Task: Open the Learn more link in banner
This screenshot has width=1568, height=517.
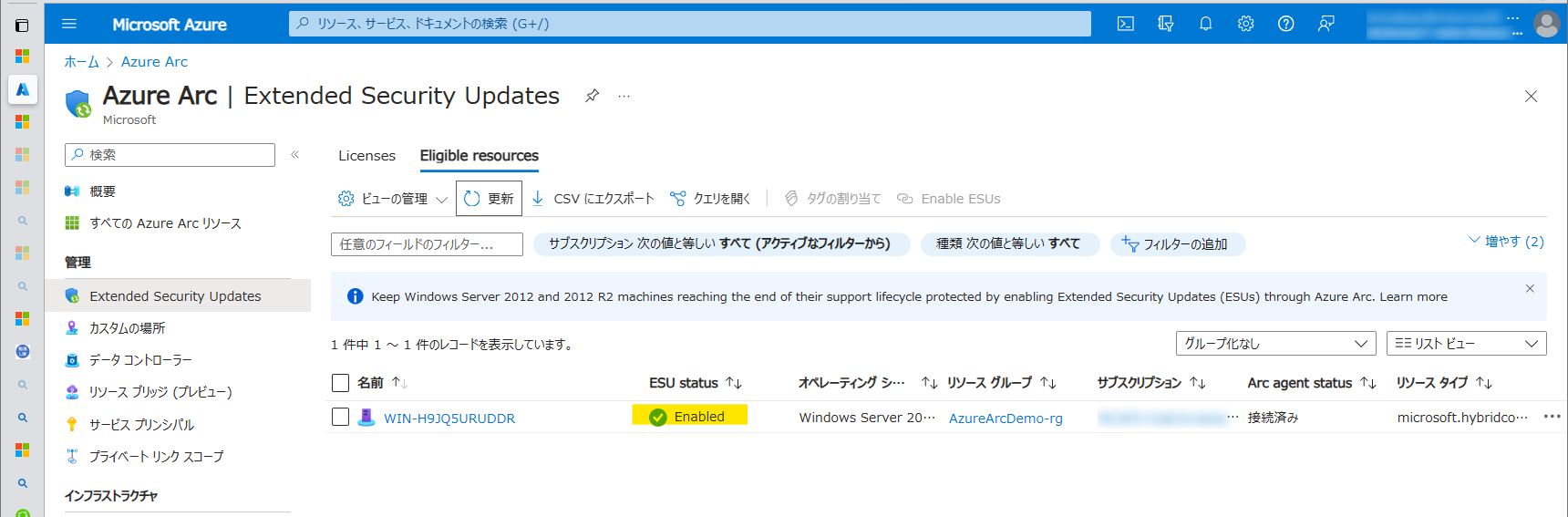Action: point(1413,297)
